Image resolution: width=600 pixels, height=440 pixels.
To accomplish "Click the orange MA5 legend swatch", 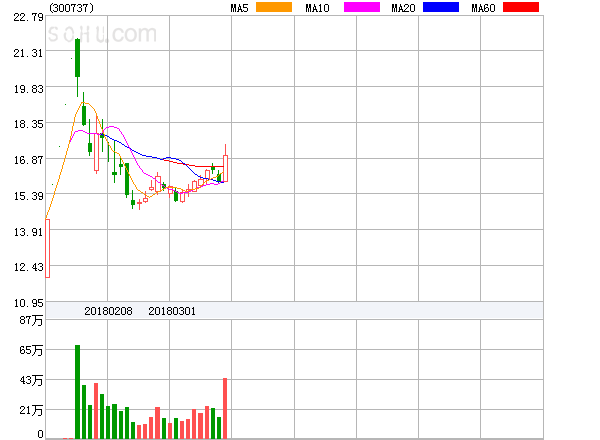I will 274,7.
